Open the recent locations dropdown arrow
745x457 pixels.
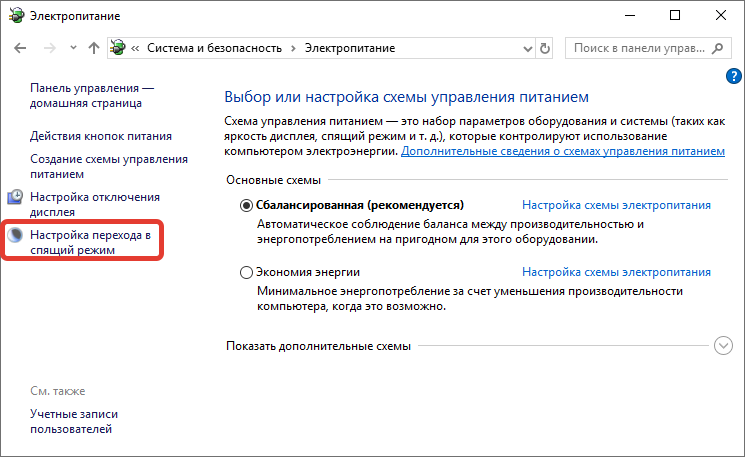tap(73, 48)
